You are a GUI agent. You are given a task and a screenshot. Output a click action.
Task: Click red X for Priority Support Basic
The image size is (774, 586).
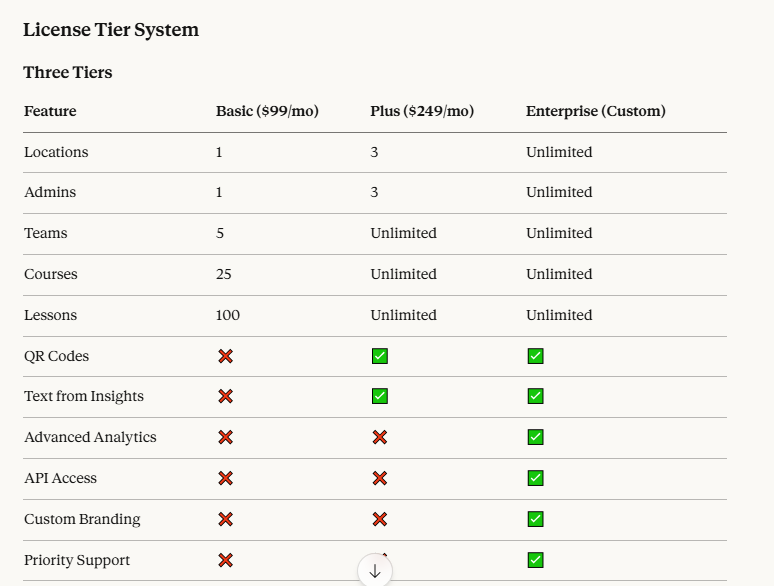click(x=226, y=560)
